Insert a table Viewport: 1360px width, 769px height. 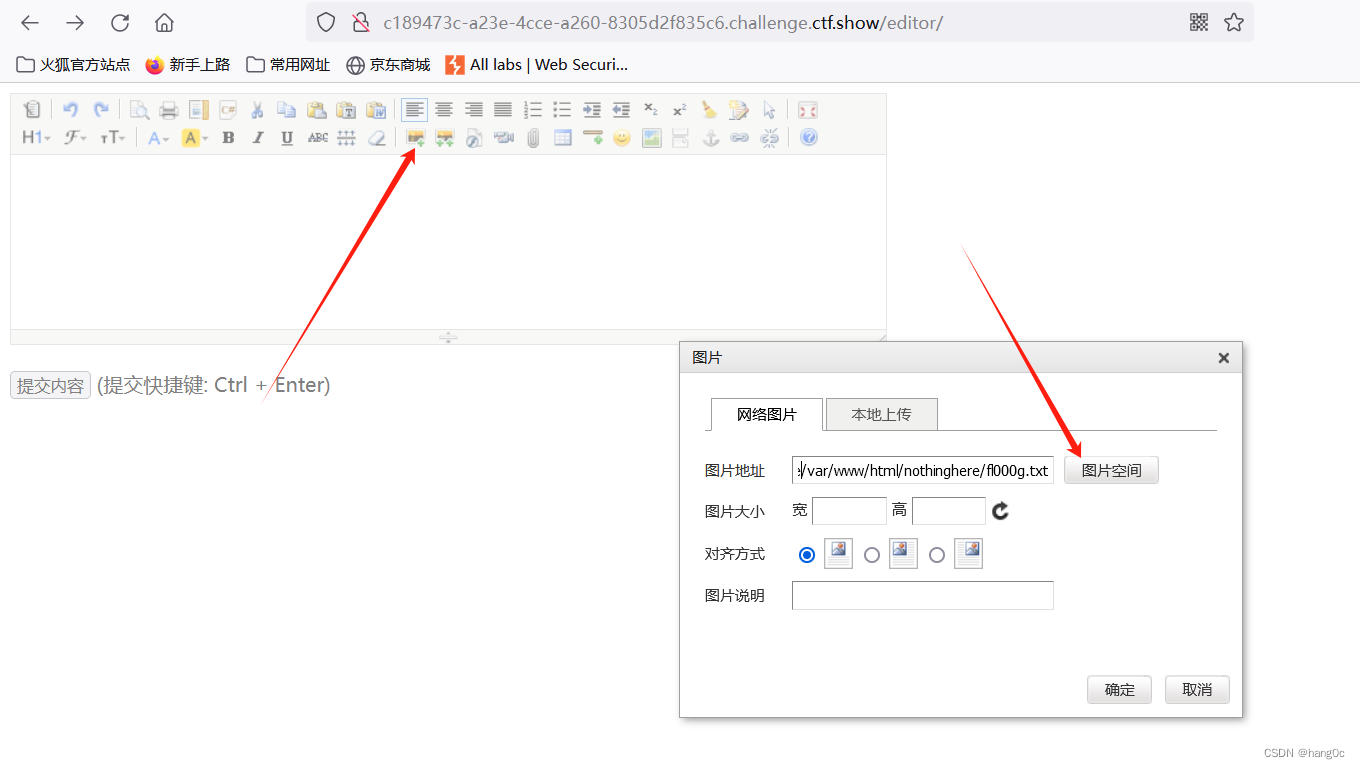(x=563, y=138)
